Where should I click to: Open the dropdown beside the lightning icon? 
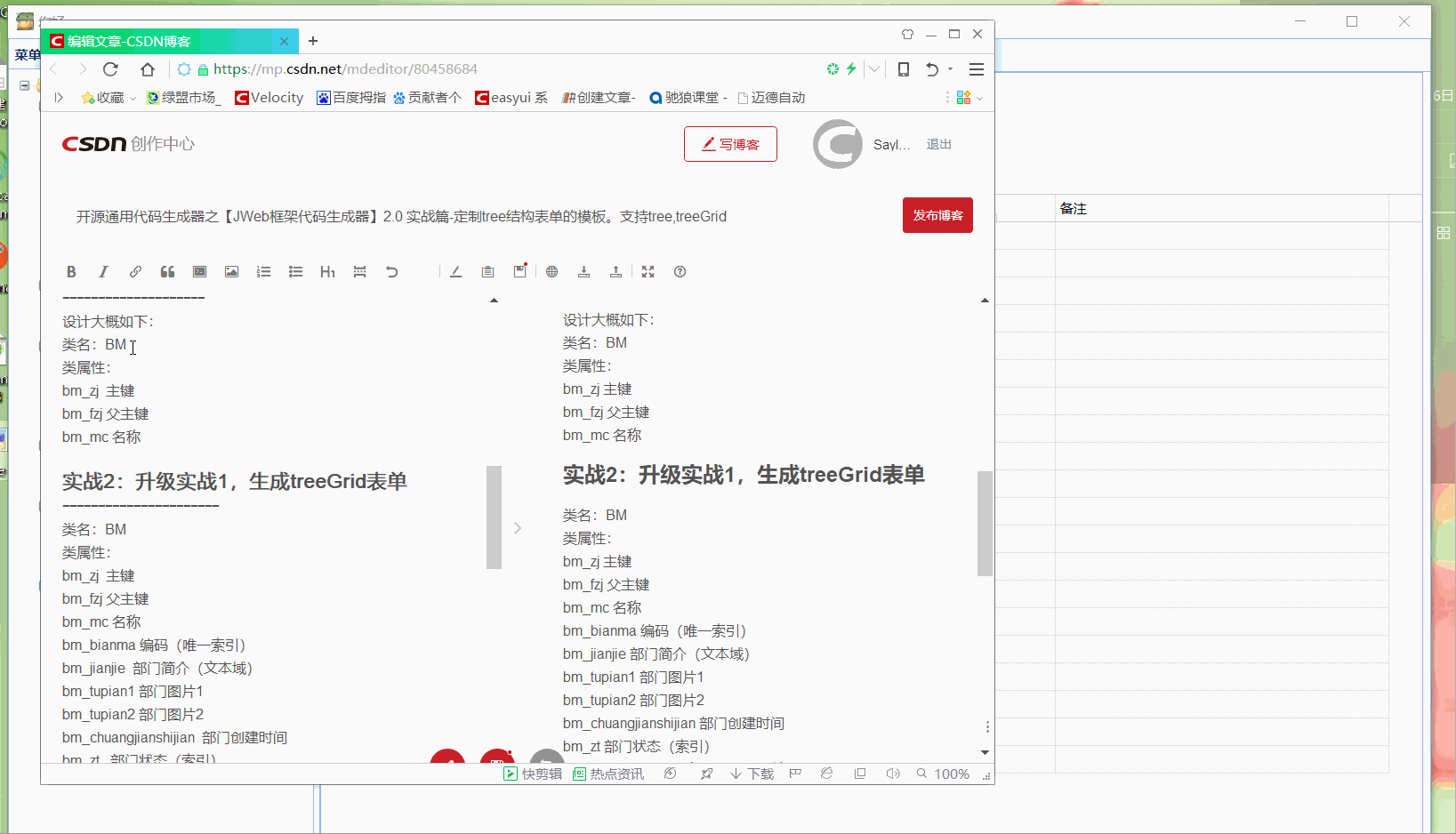coord(874,68)
